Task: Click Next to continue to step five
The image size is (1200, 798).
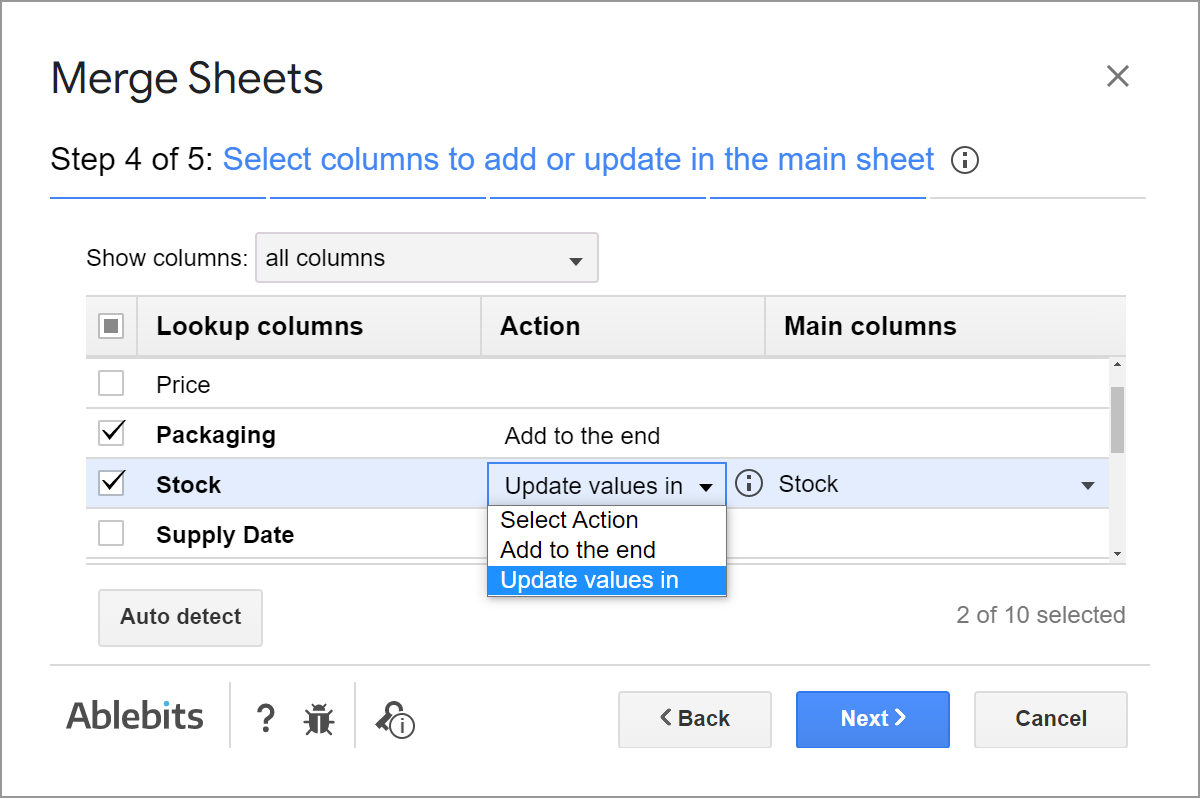Action: click(872, 719)
